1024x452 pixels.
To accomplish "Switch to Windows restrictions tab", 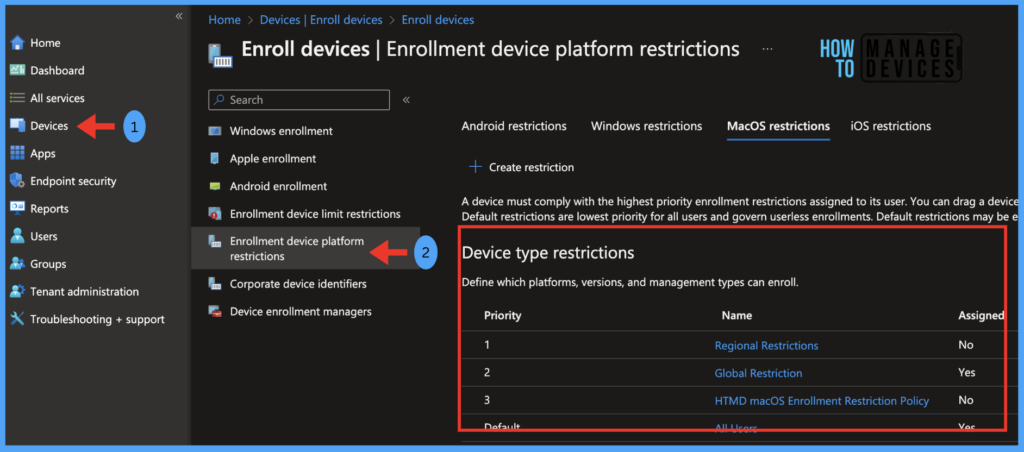I will coord(647,126).
